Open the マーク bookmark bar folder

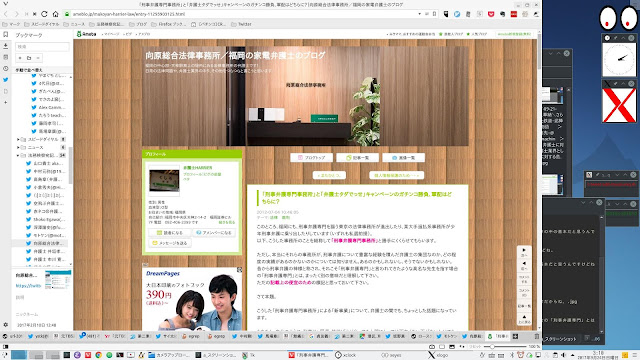(x=11, y=24)
